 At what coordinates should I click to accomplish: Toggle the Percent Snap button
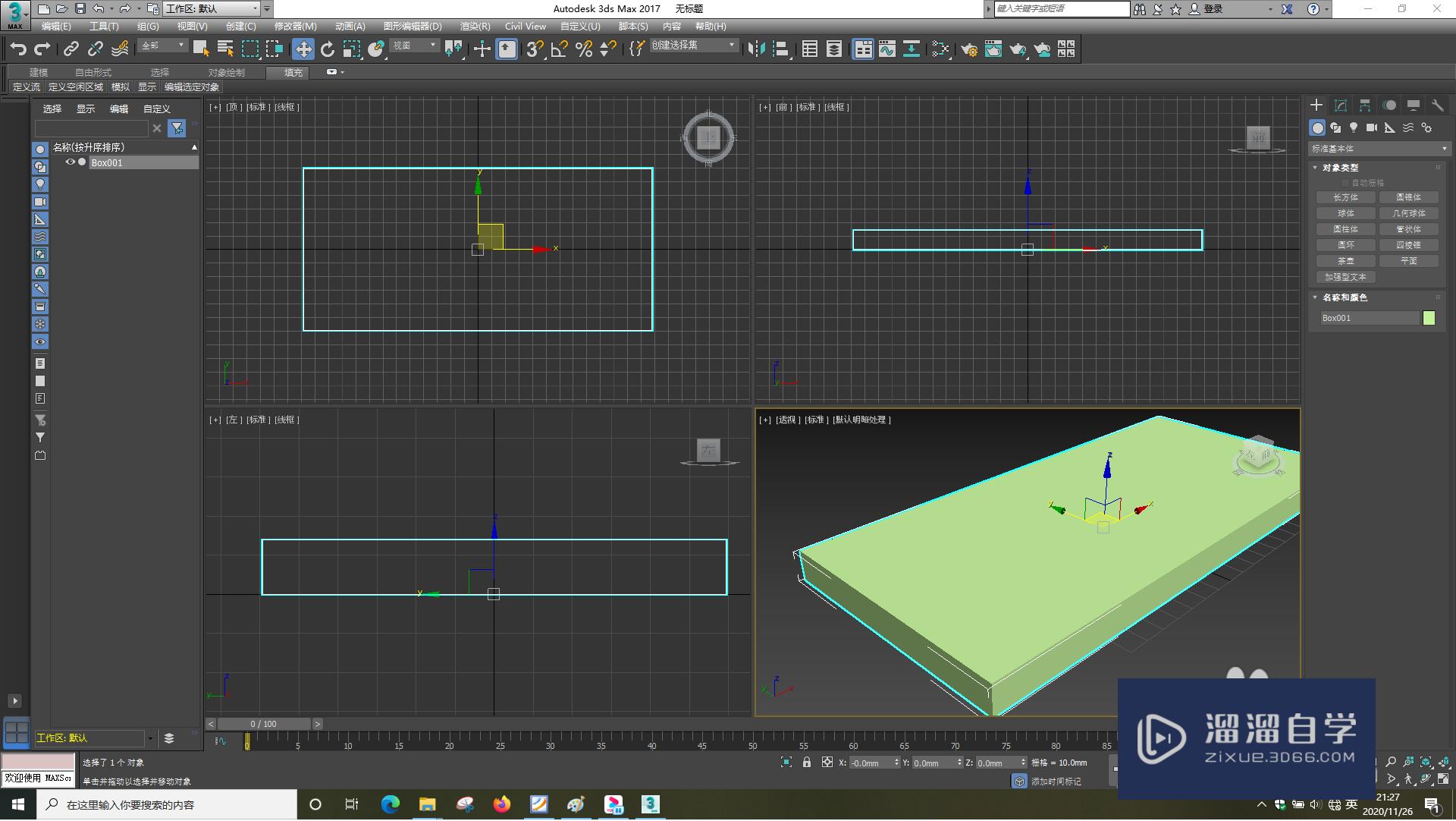point(584,49)
